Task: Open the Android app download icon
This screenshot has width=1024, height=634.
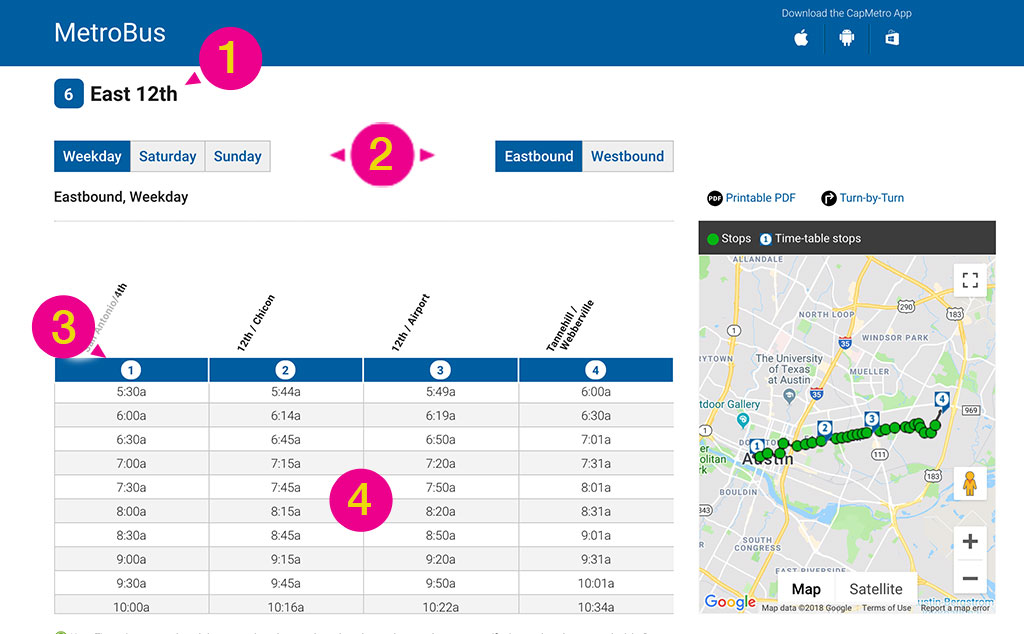Action: coord(846,39)
